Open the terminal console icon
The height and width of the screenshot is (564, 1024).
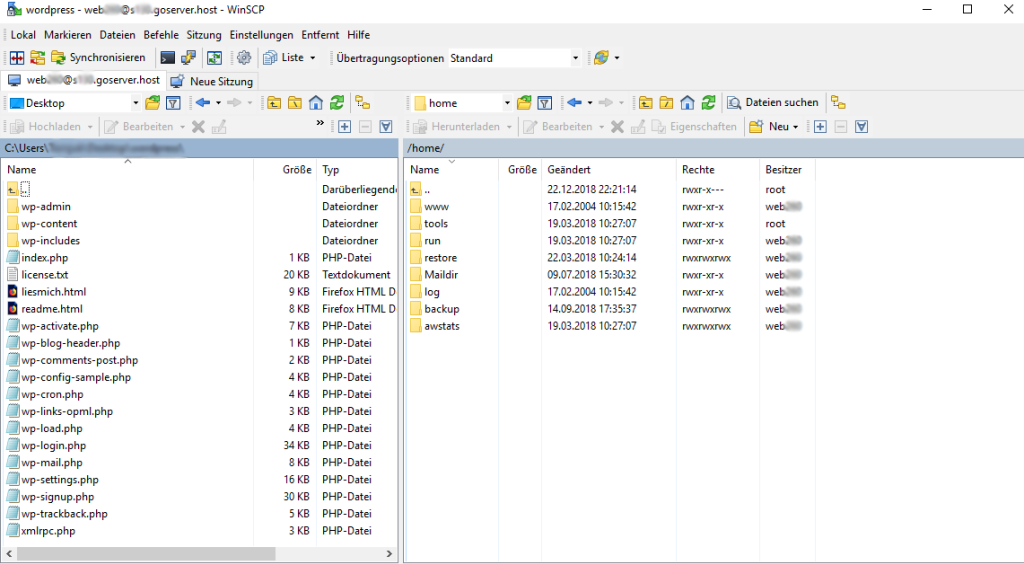(x=167, y=58)
